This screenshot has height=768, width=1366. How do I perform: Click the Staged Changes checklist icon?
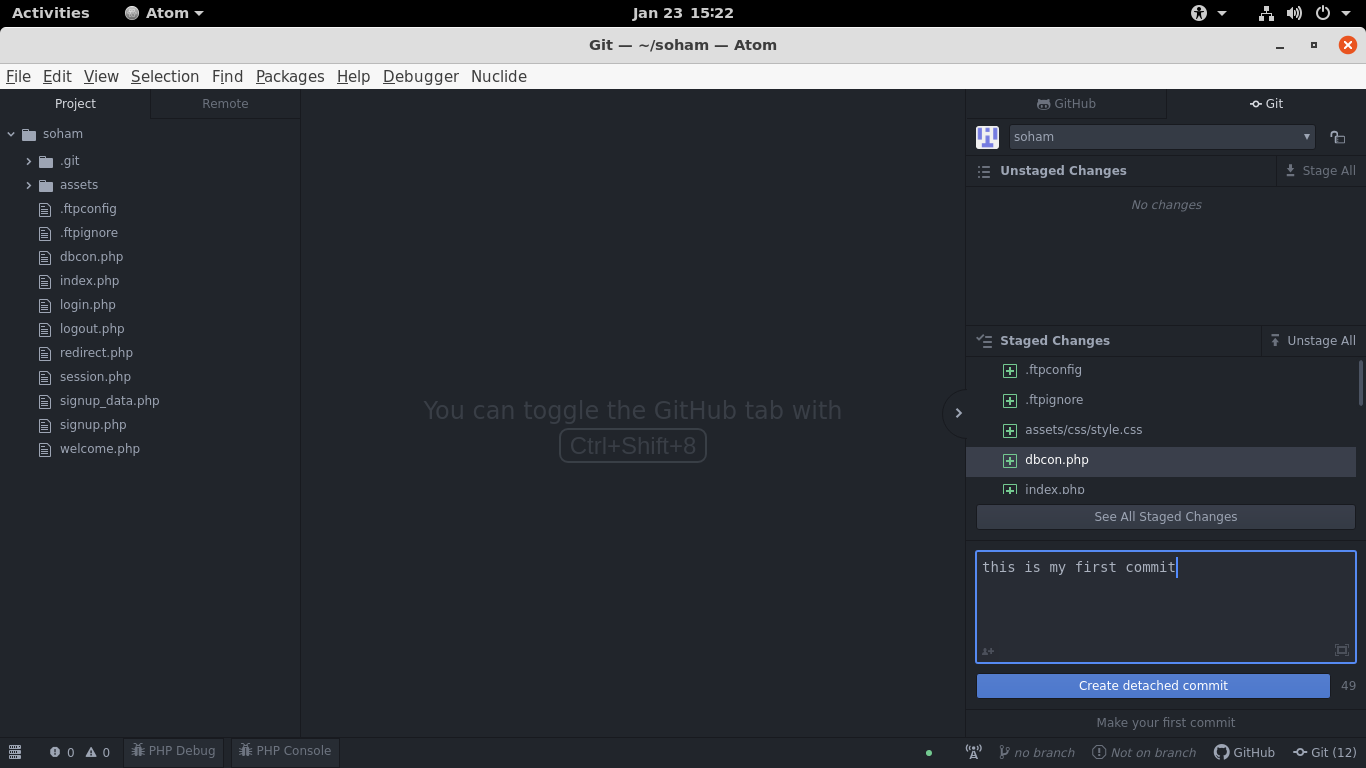click(x=984, y=341)
